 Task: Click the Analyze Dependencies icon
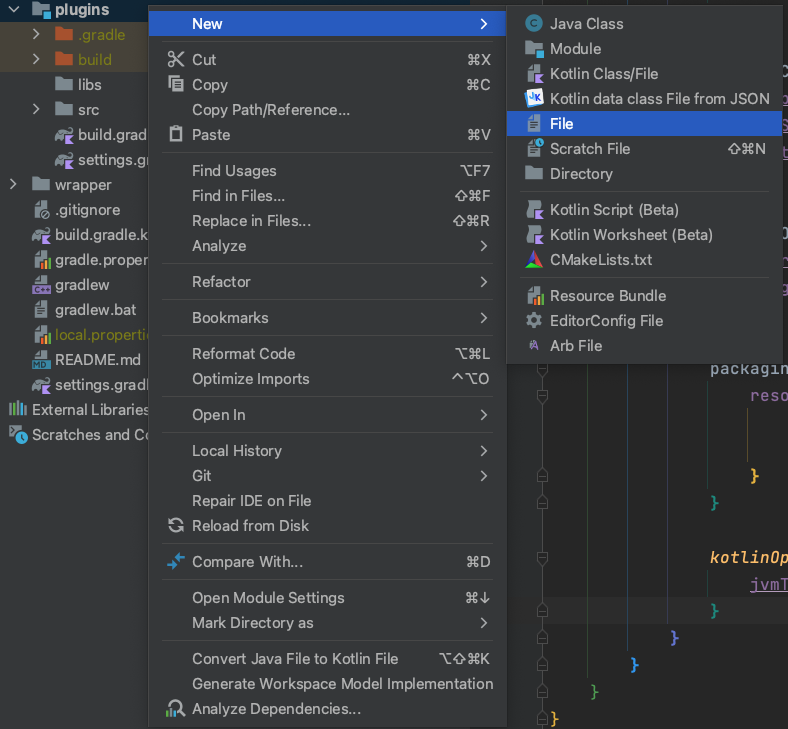(175, 708)
